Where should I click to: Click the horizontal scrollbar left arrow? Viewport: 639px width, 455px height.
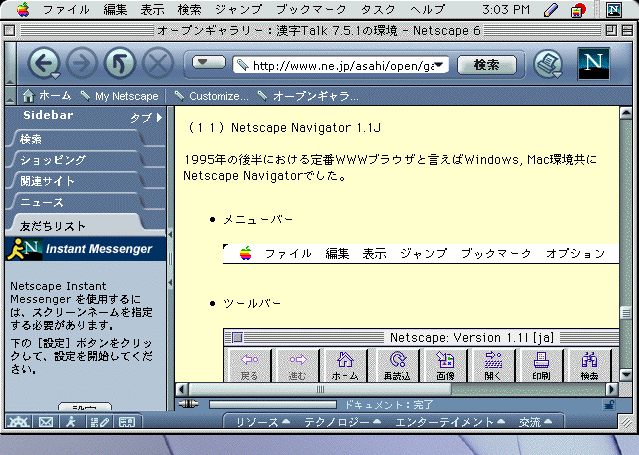point(182,389)
